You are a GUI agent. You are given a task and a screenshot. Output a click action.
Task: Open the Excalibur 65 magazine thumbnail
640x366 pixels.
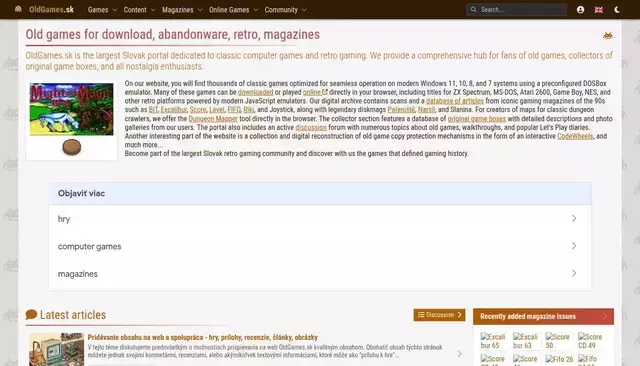(x=493, y=341)
